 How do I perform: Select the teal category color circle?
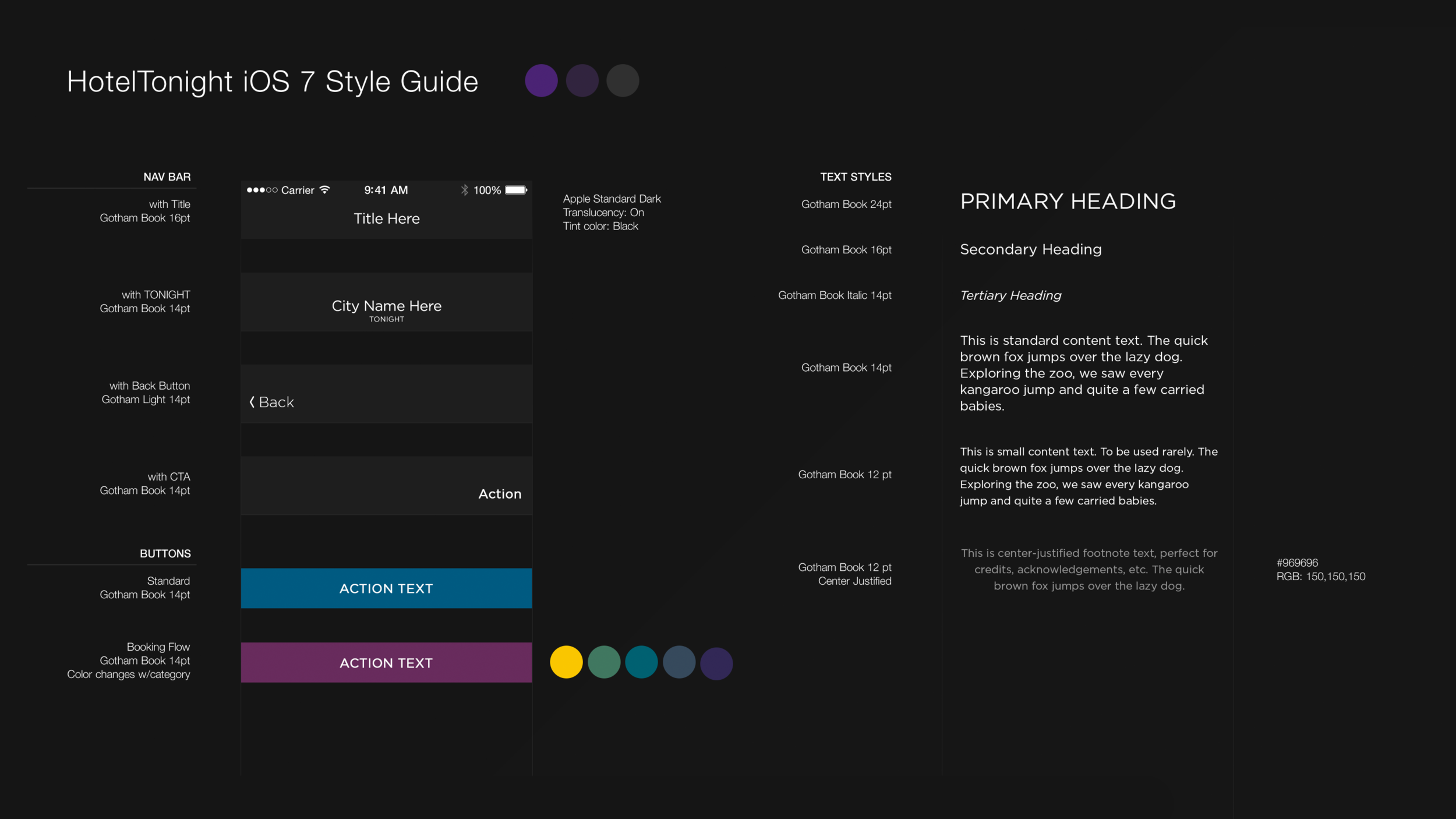point(641,662)
